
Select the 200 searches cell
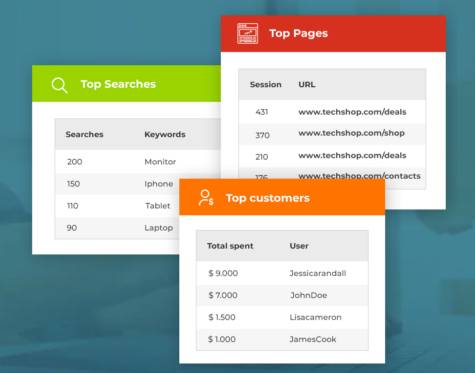75,162
